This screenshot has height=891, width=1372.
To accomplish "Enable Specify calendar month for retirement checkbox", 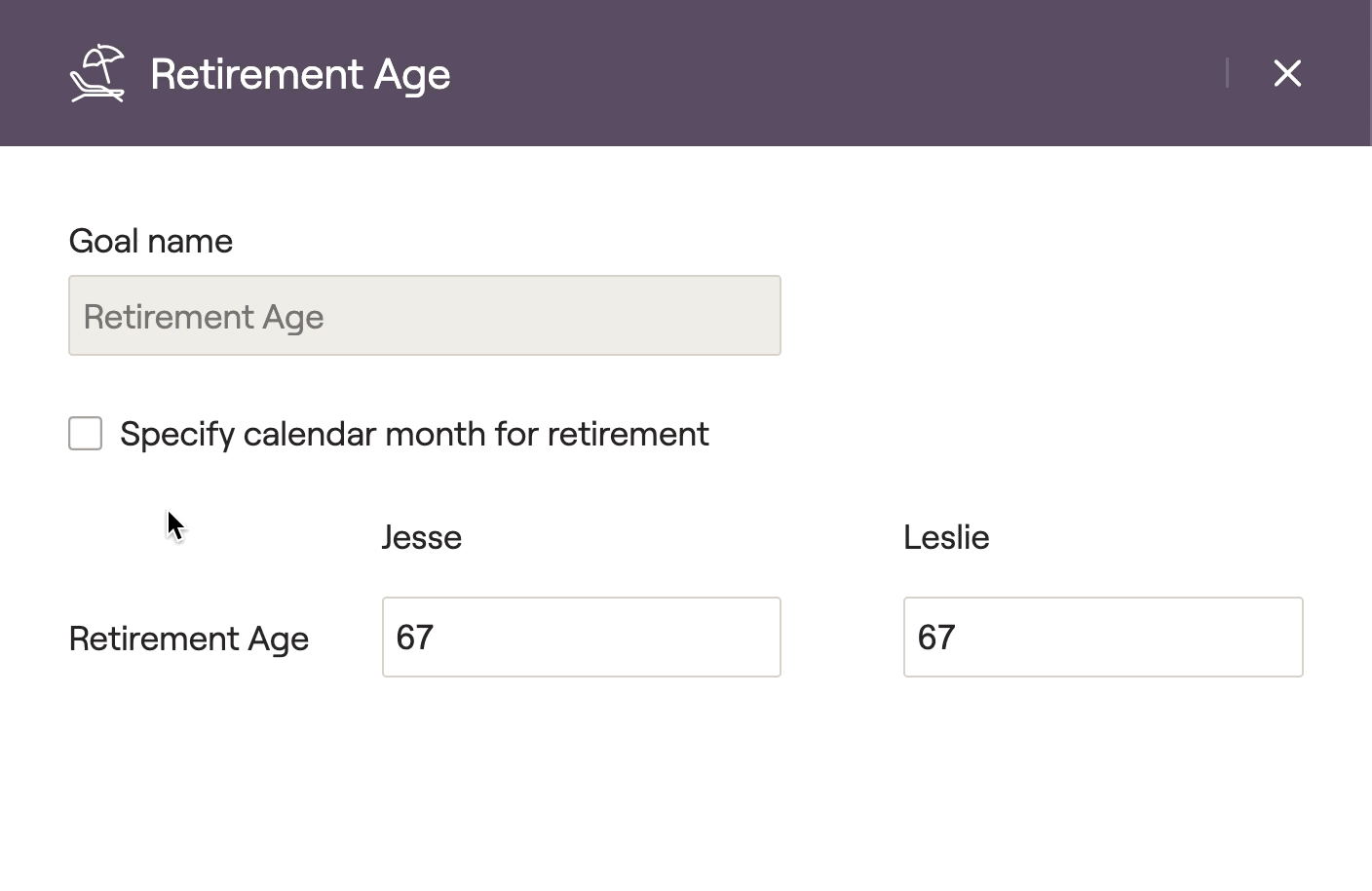I will point(86,434).
